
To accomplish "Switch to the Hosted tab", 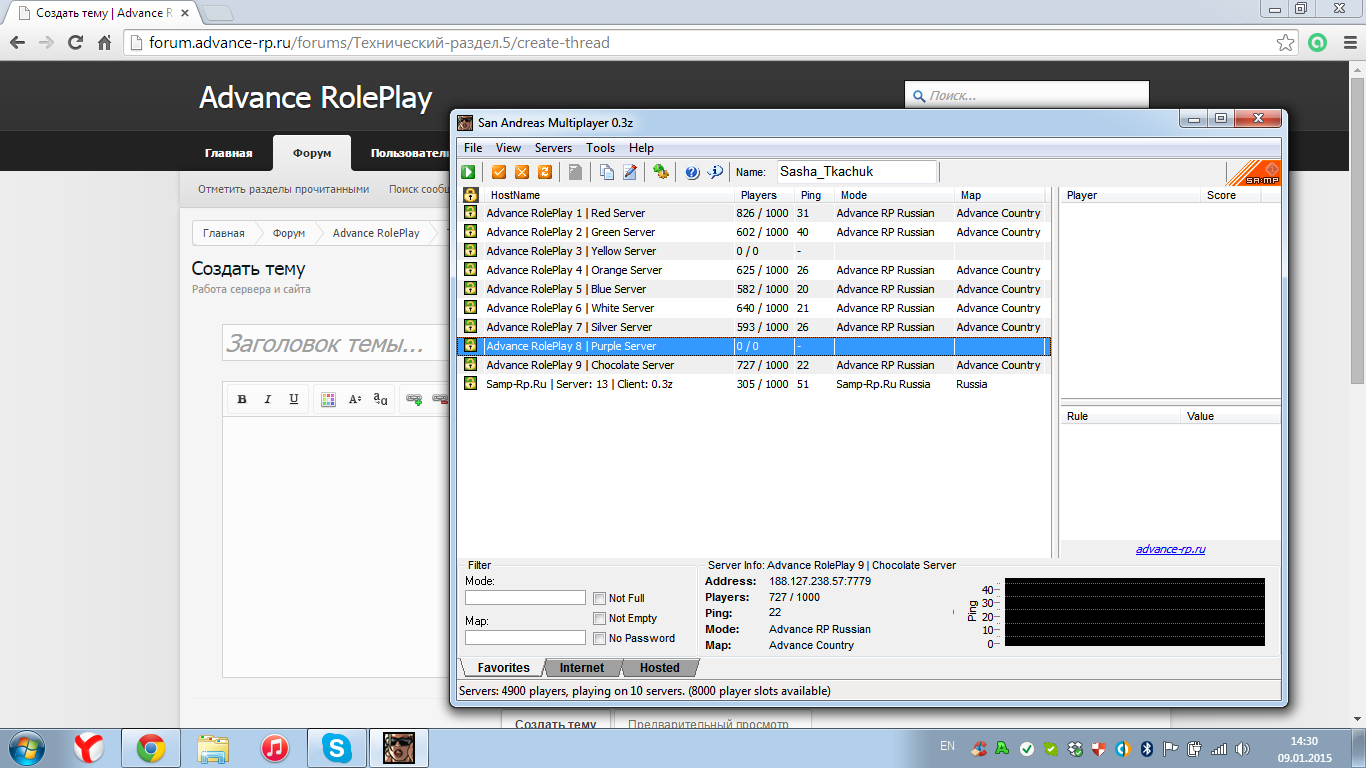I will pyautogui.click(x=660, y=668).
